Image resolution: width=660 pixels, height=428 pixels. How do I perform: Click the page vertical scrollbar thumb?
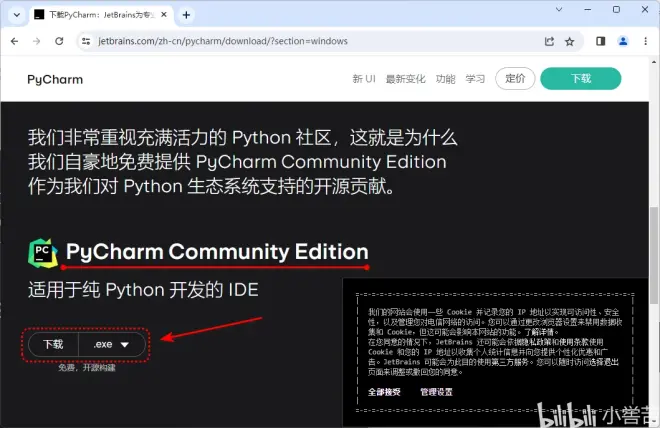point(654,255)
